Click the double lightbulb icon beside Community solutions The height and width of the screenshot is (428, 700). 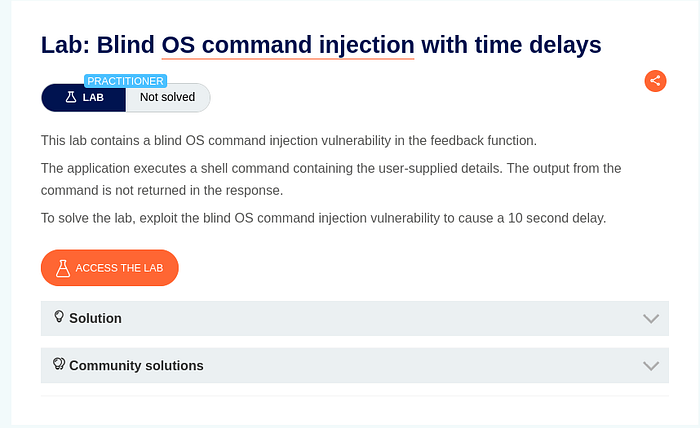pos(59,364)
